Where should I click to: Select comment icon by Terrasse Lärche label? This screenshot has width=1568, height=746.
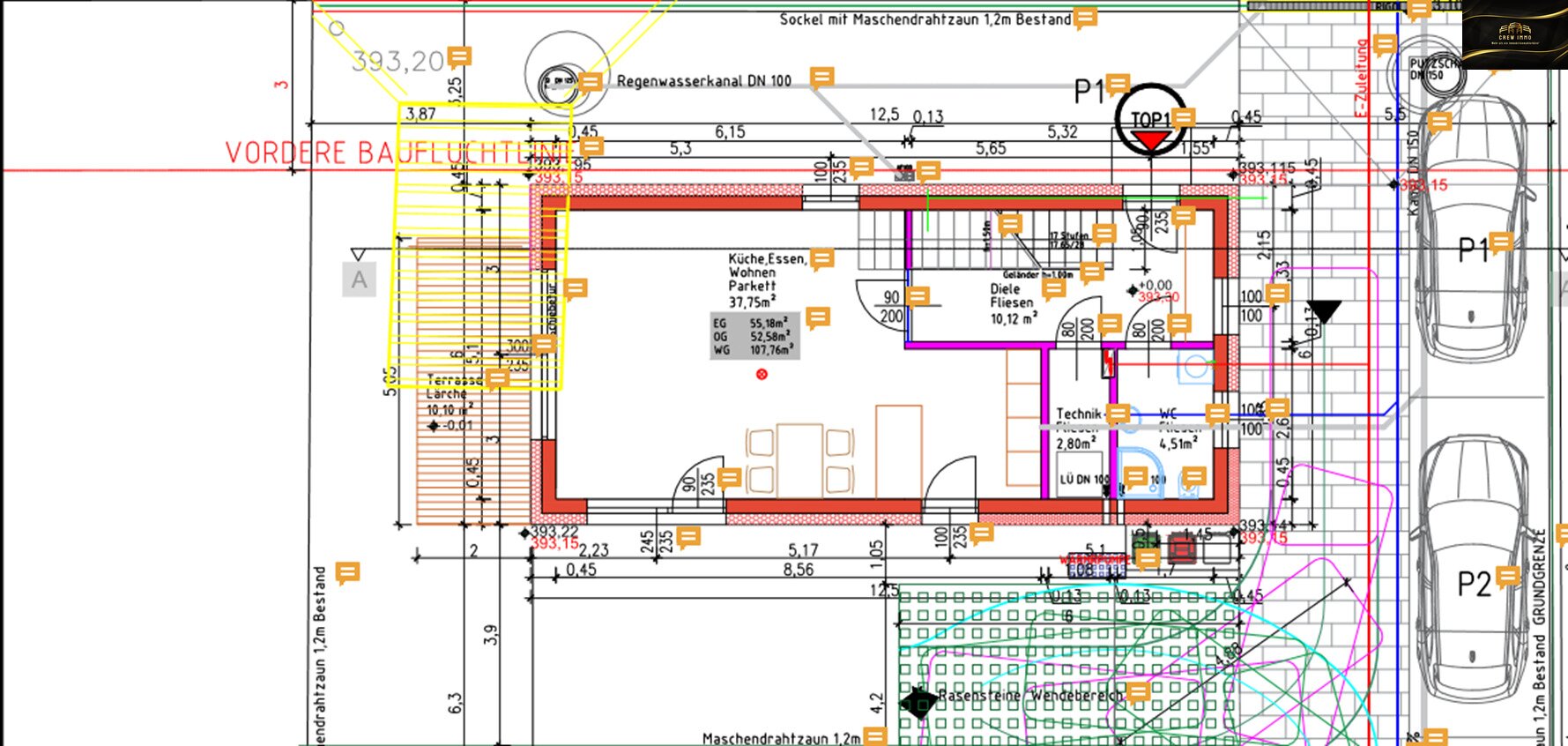(497, 379)
